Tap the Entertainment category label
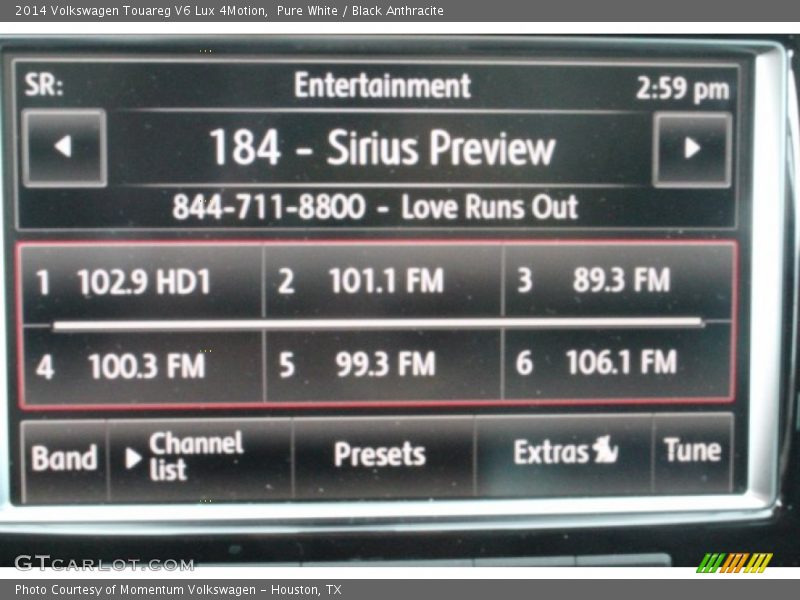Viewport: 800px width, 600px height. (x=382, y=85)
